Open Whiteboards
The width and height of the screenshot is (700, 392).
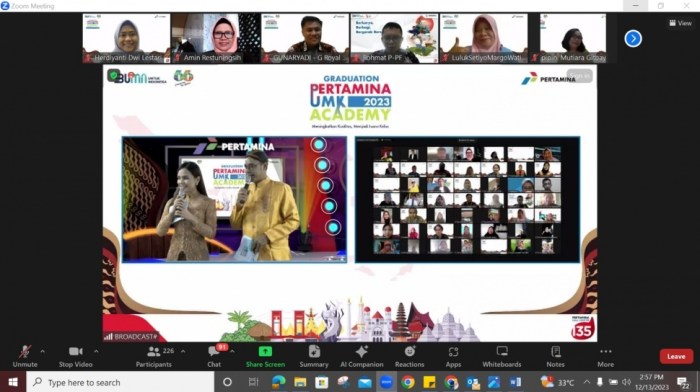point(502,357)
